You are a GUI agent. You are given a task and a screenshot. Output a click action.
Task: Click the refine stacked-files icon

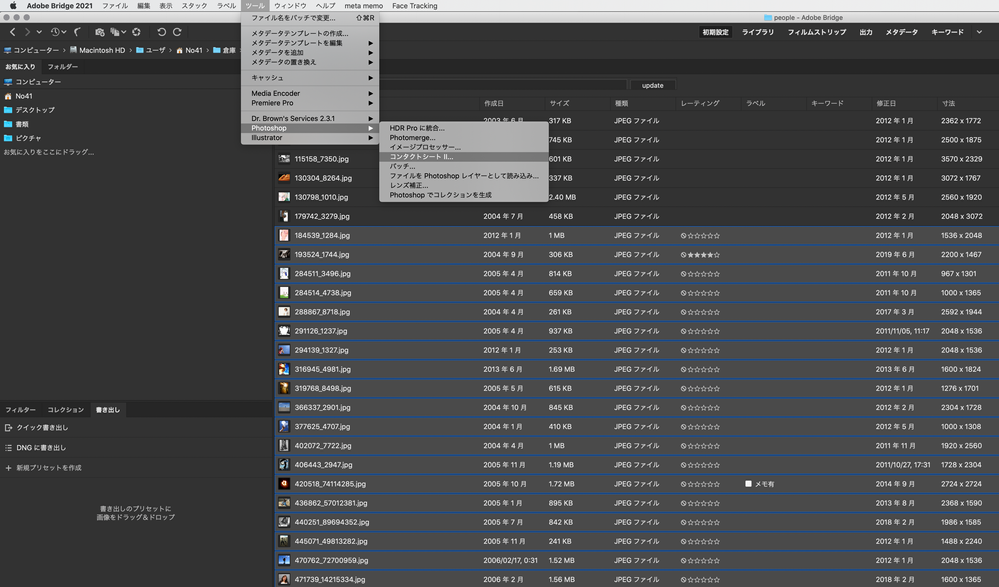115,32
